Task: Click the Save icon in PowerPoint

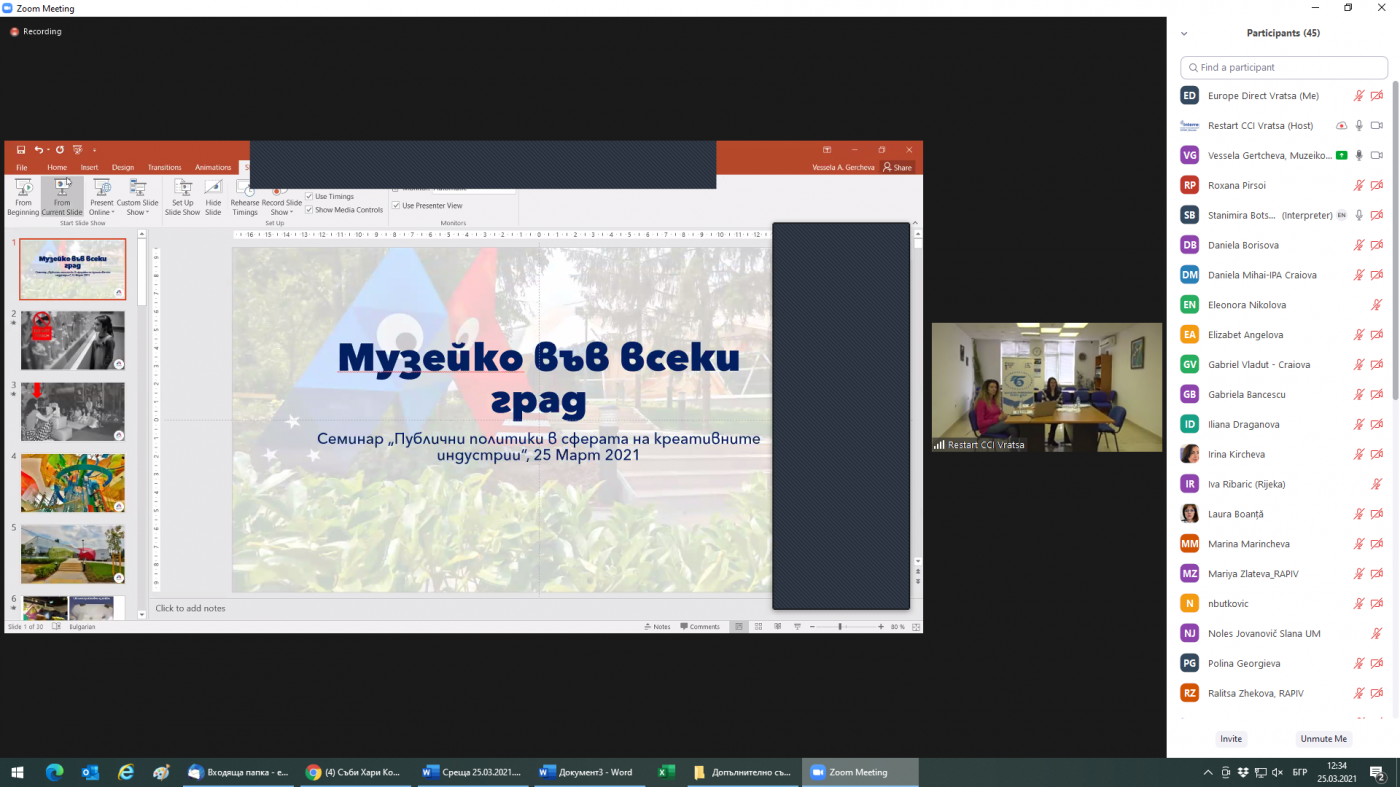Action: 21,149
